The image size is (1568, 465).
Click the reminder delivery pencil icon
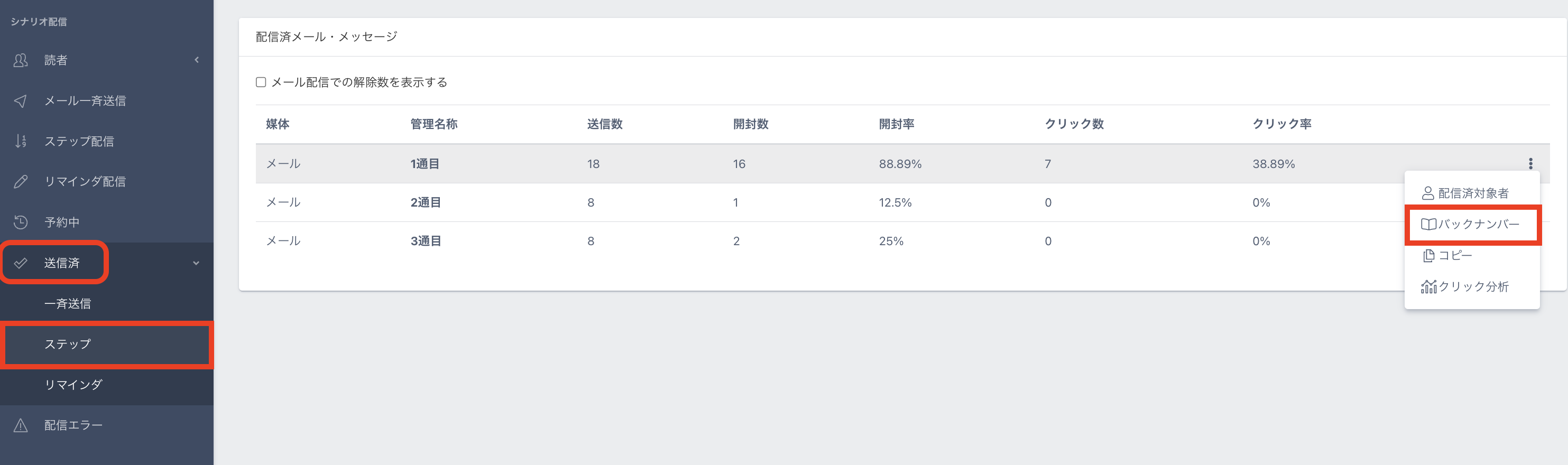21,181
